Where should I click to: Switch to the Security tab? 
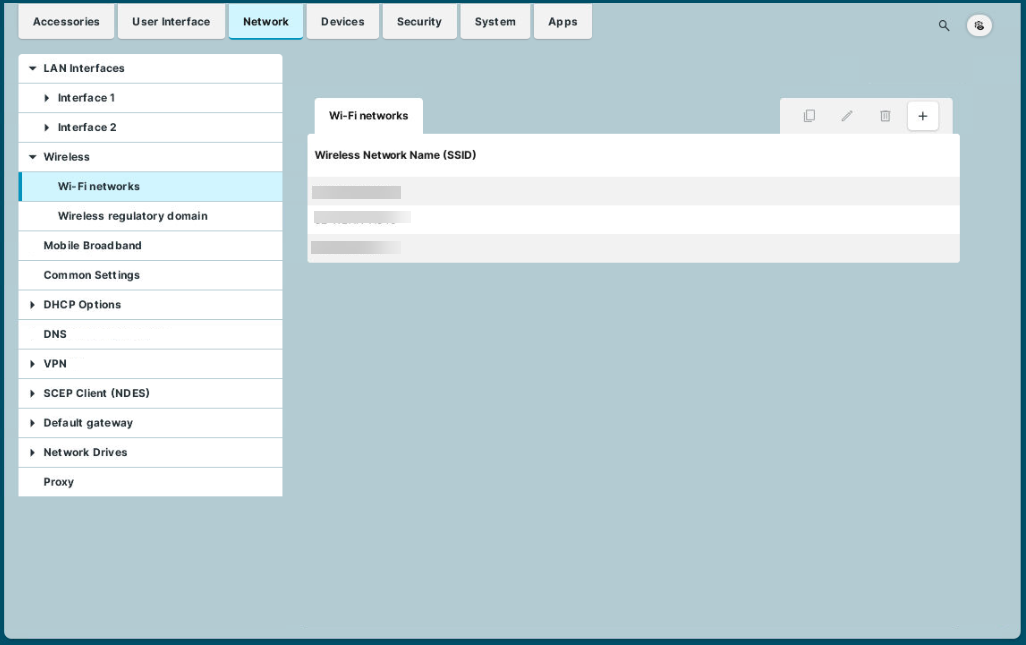pos(419,22)
